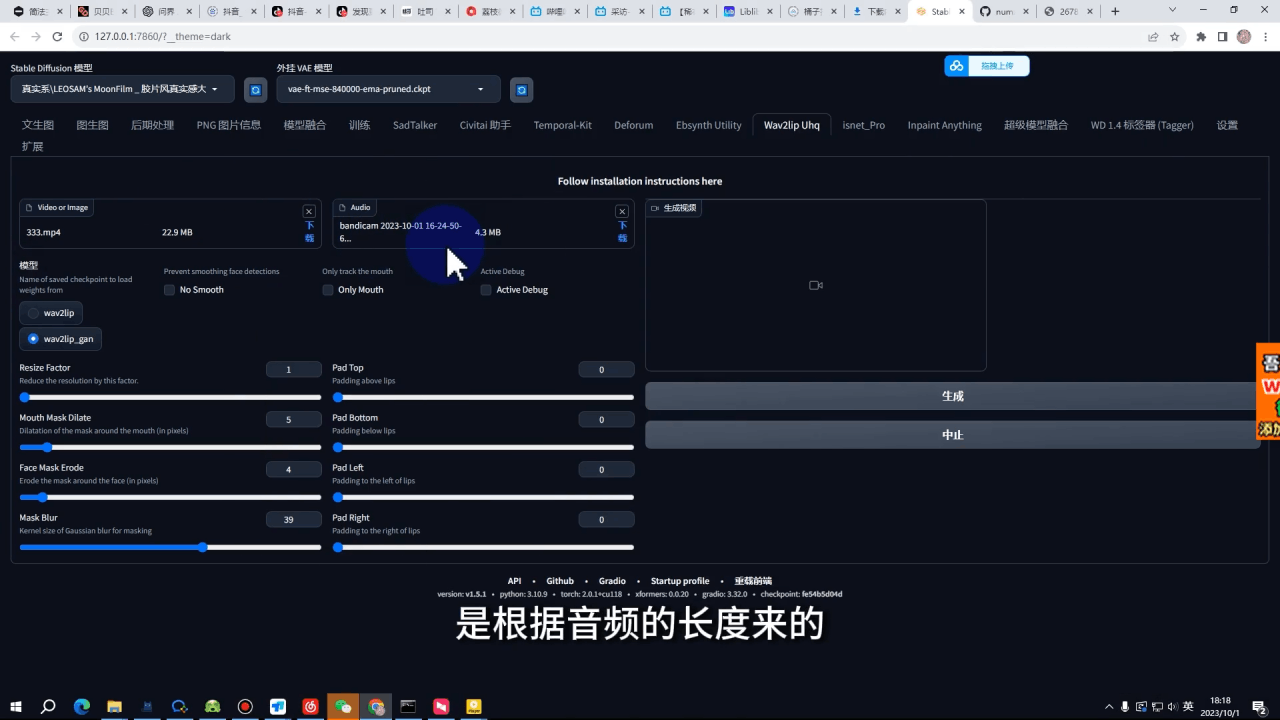Viewport: 1280px width, 720px height.
Task: Click the refresh icon beside VAE model dropdown
Action: coord(521,89)
